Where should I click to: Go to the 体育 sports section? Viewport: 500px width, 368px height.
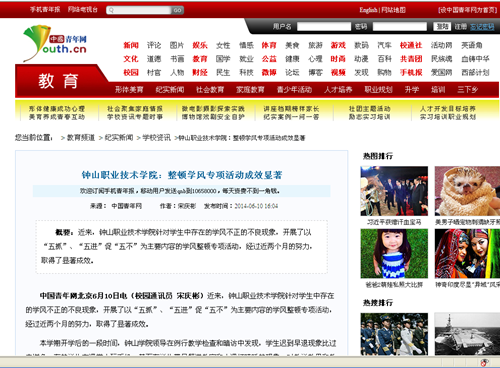click(x=269, y=45)
